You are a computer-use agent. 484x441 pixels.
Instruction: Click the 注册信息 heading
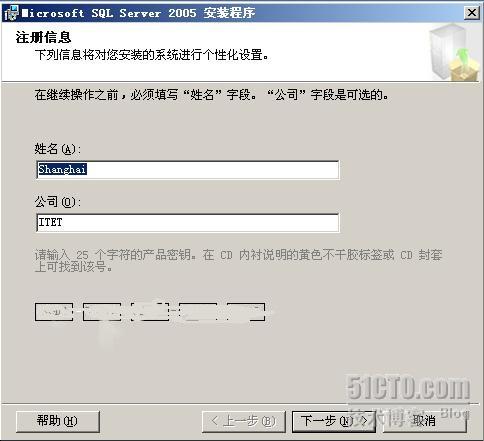point(43,37)
